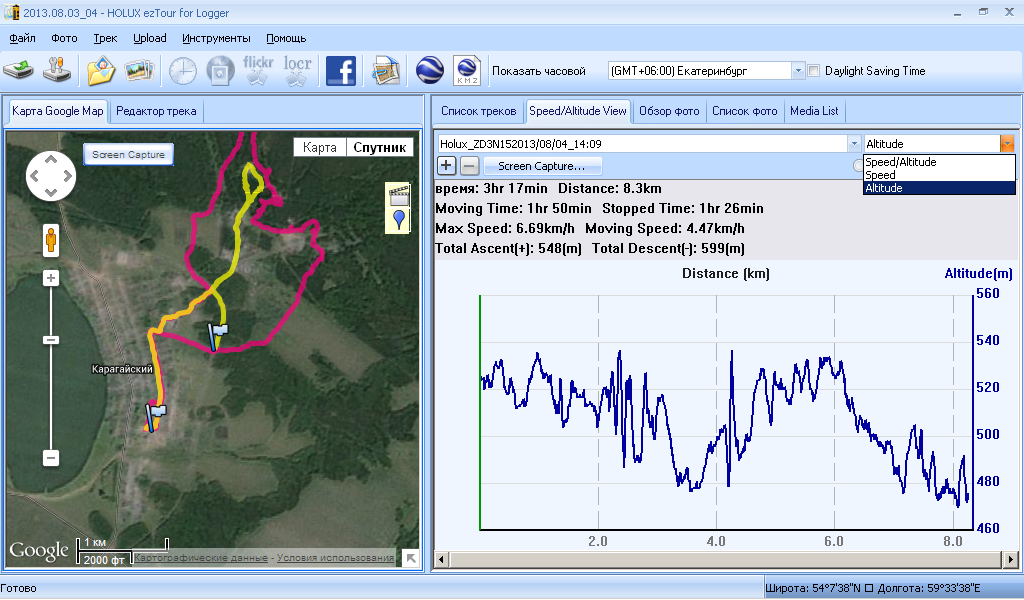
Task: Select Altitude option in the dropdown list
Action: [x=939, y=188]
